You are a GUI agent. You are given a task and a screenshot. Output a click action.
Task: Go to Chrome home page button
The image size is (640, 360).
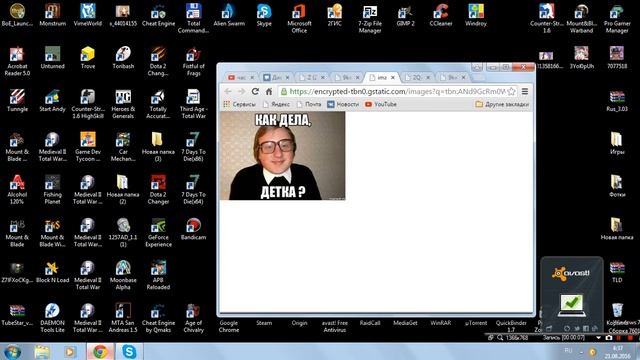[269, 91]
